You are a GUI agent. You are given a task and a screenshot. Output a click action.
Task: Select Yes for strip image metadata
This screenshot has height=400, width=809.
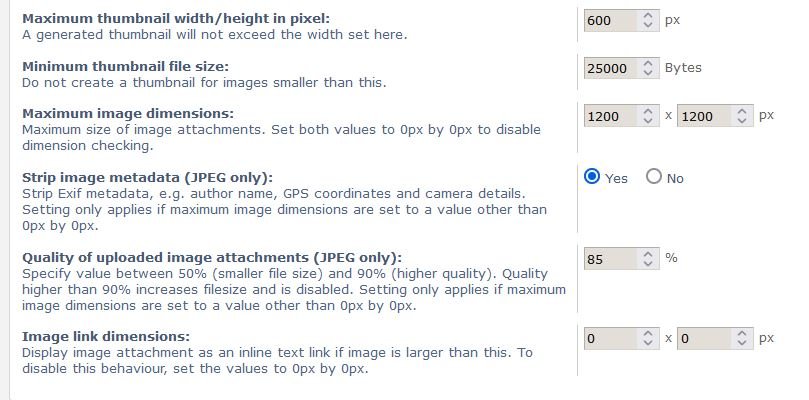(x=592, y=177)
